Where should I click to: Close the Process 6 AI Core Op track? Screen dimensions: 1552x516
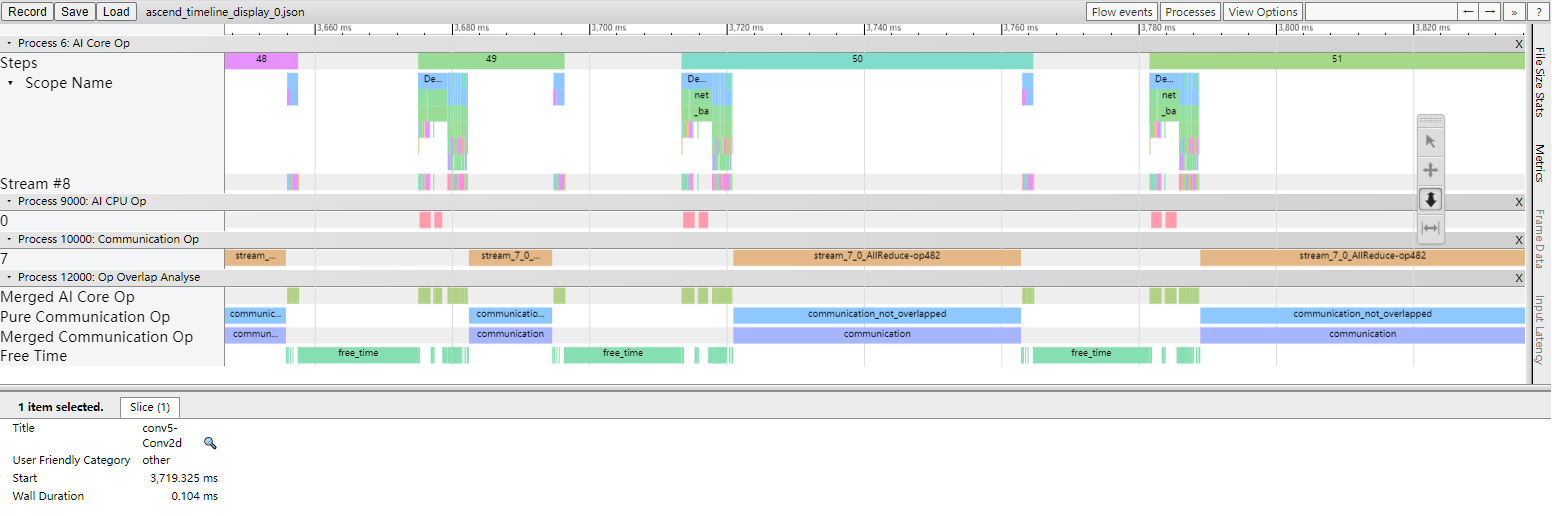1518,44
